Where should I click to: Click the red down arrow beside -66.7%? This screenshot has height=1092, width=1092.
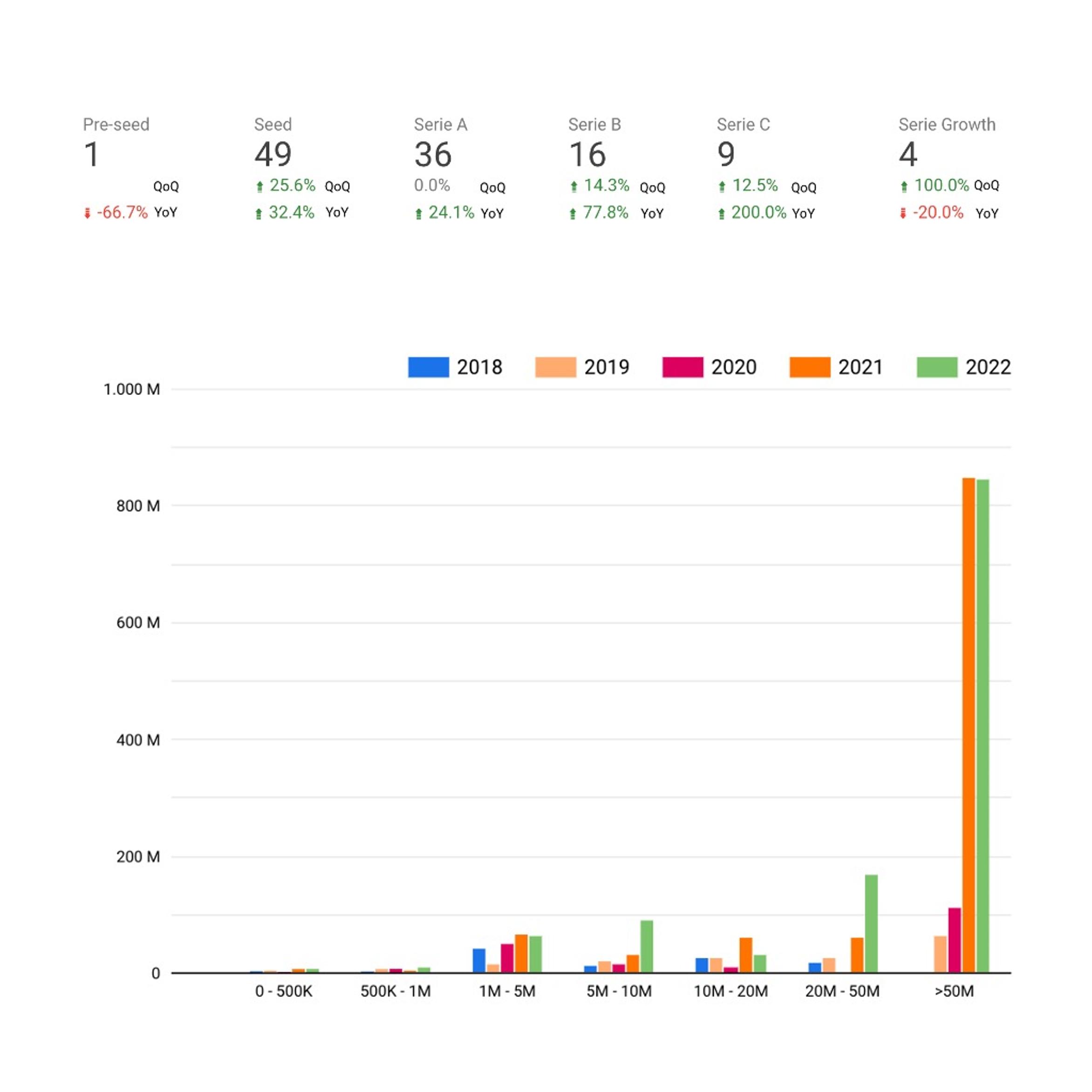tap(87, 213)
